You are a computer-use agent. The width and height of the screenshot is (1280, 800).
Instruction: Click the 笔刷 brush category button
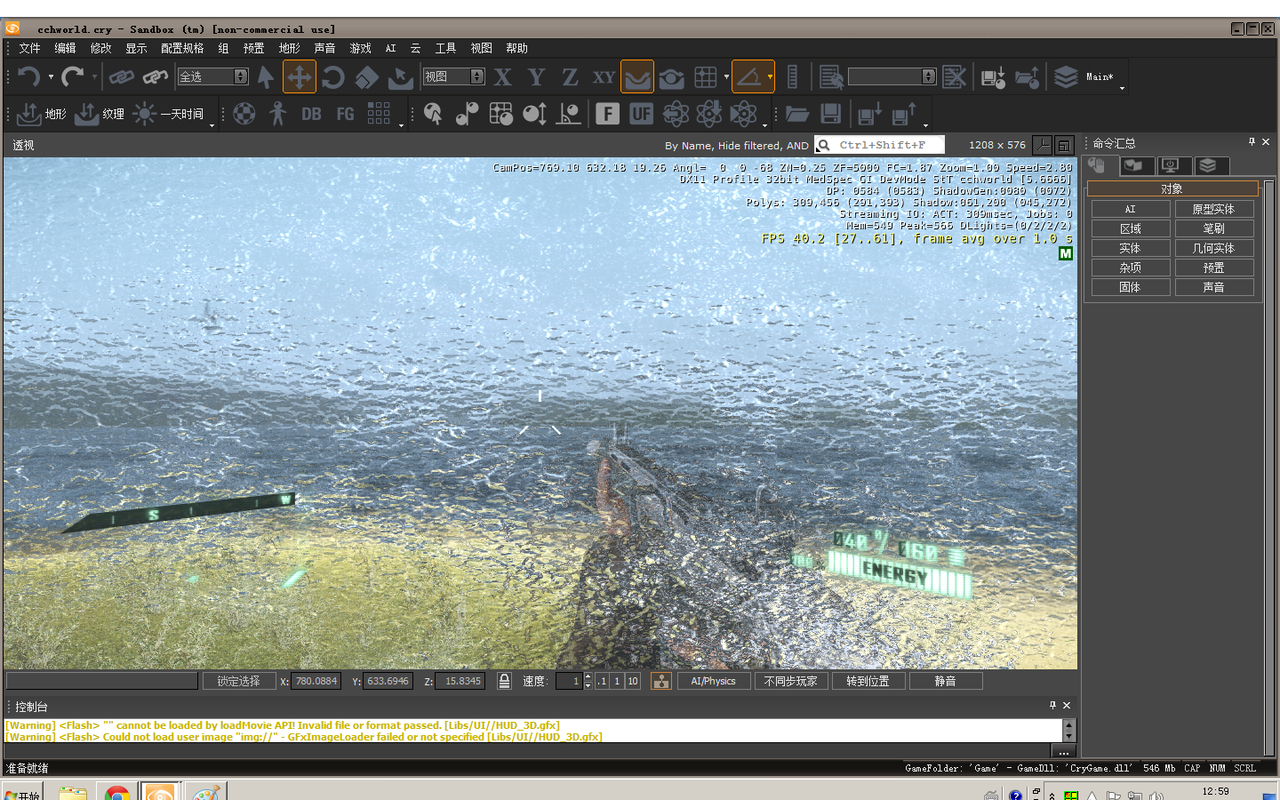click(1214, 229)
